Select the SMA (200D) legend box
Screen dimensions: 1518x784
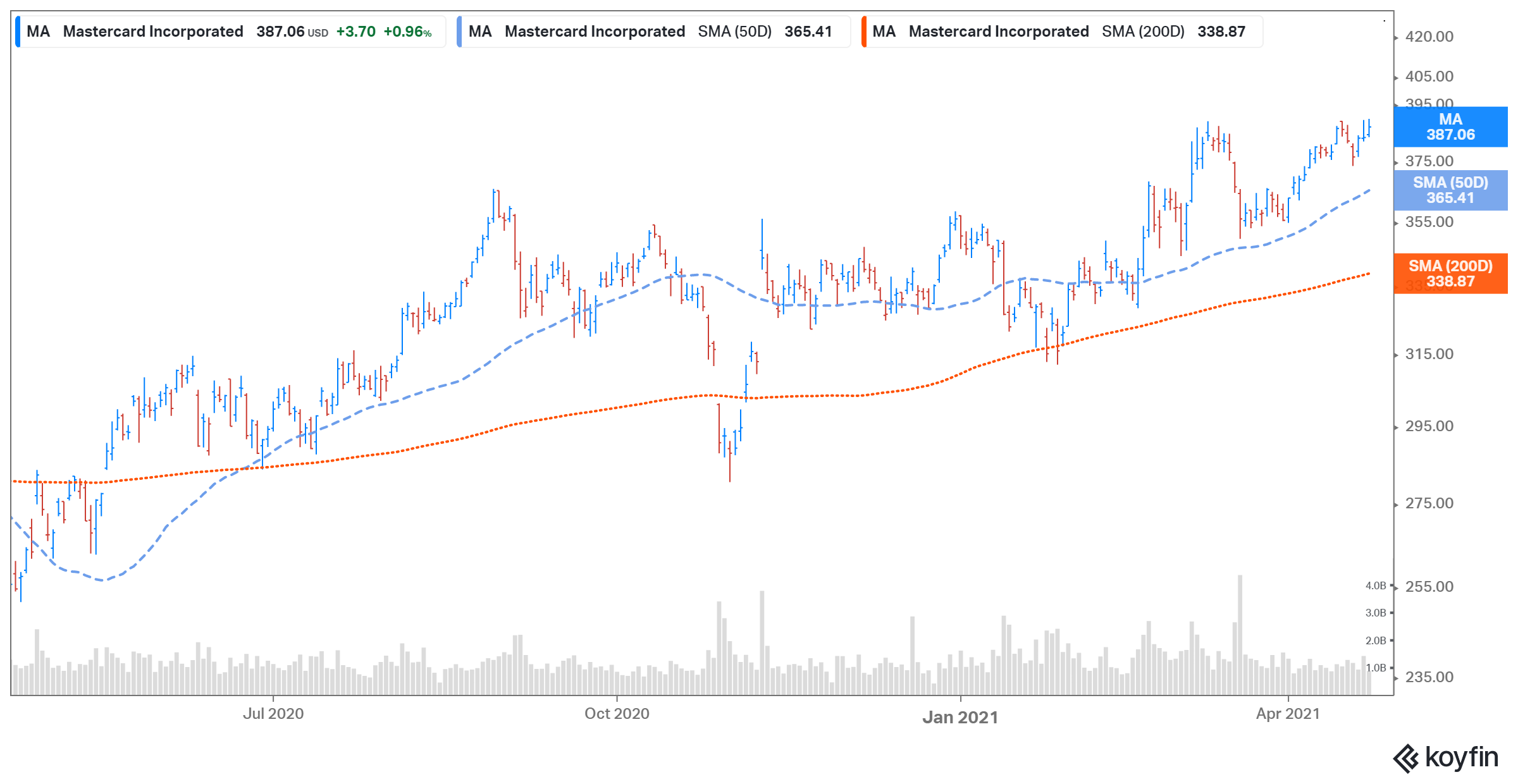(1062, 32)
